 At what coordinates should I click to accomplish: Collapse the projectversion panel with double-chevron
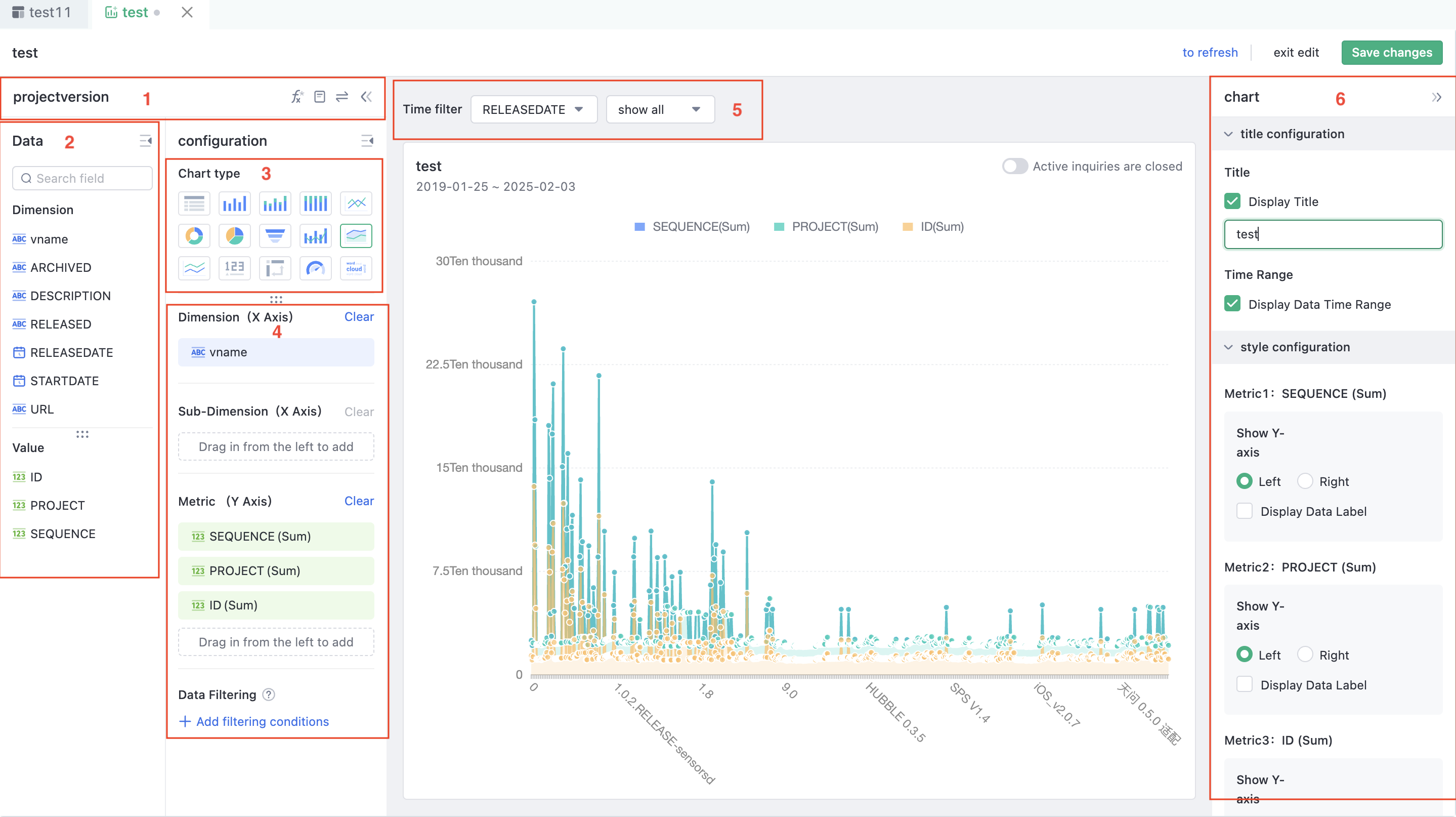tap(366, 97)
